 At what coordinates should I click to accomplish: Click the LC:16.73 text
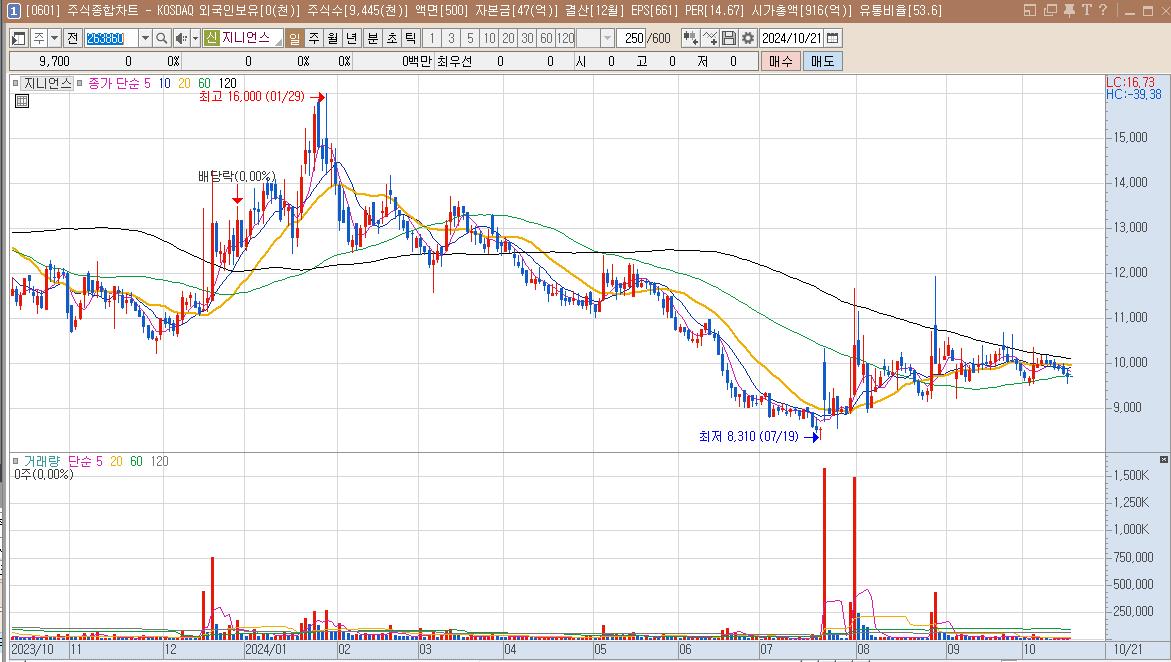[1130, 82]
